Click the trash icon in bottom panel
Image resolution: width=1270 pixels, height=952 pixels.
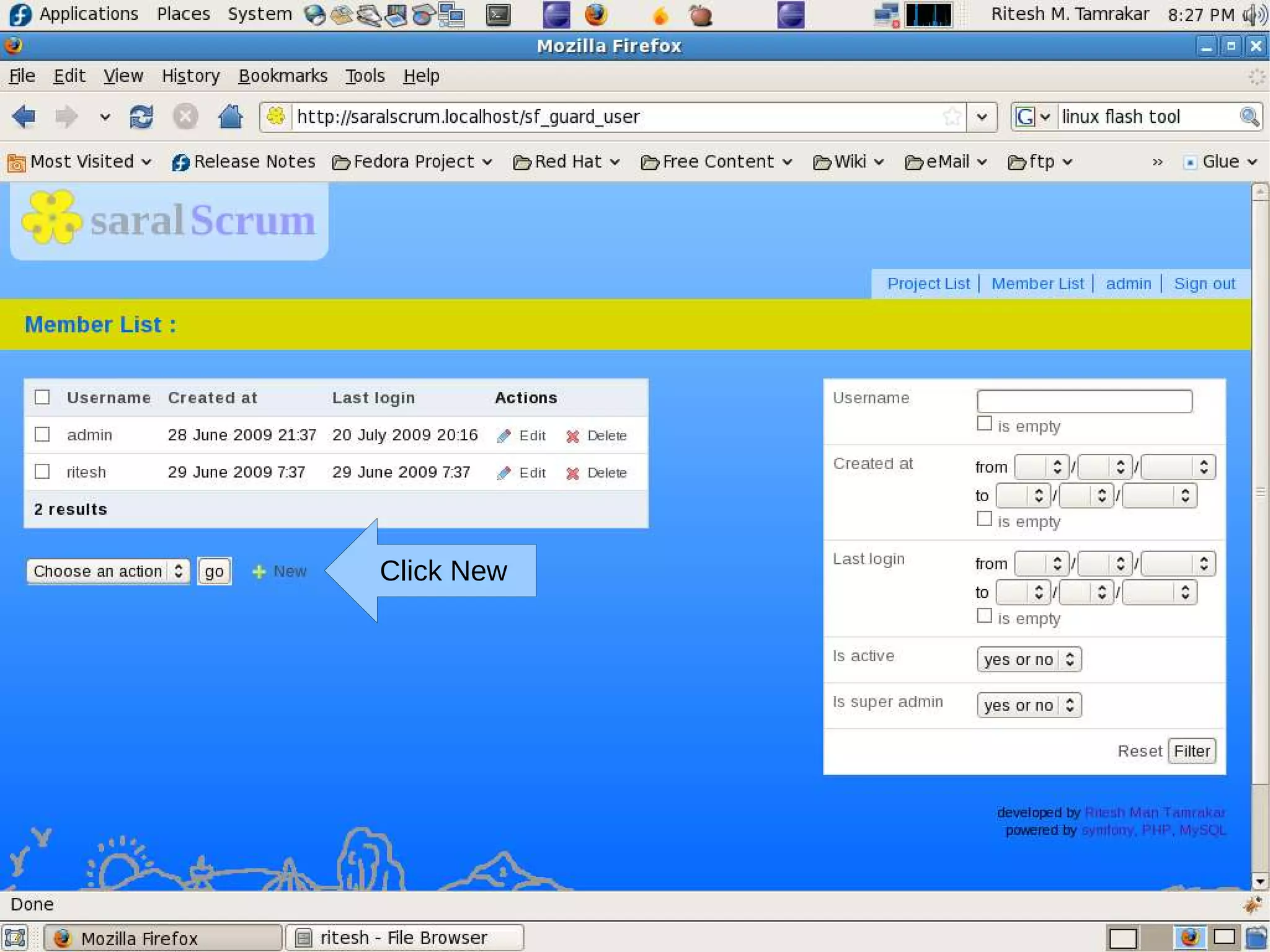[1256, 938]
